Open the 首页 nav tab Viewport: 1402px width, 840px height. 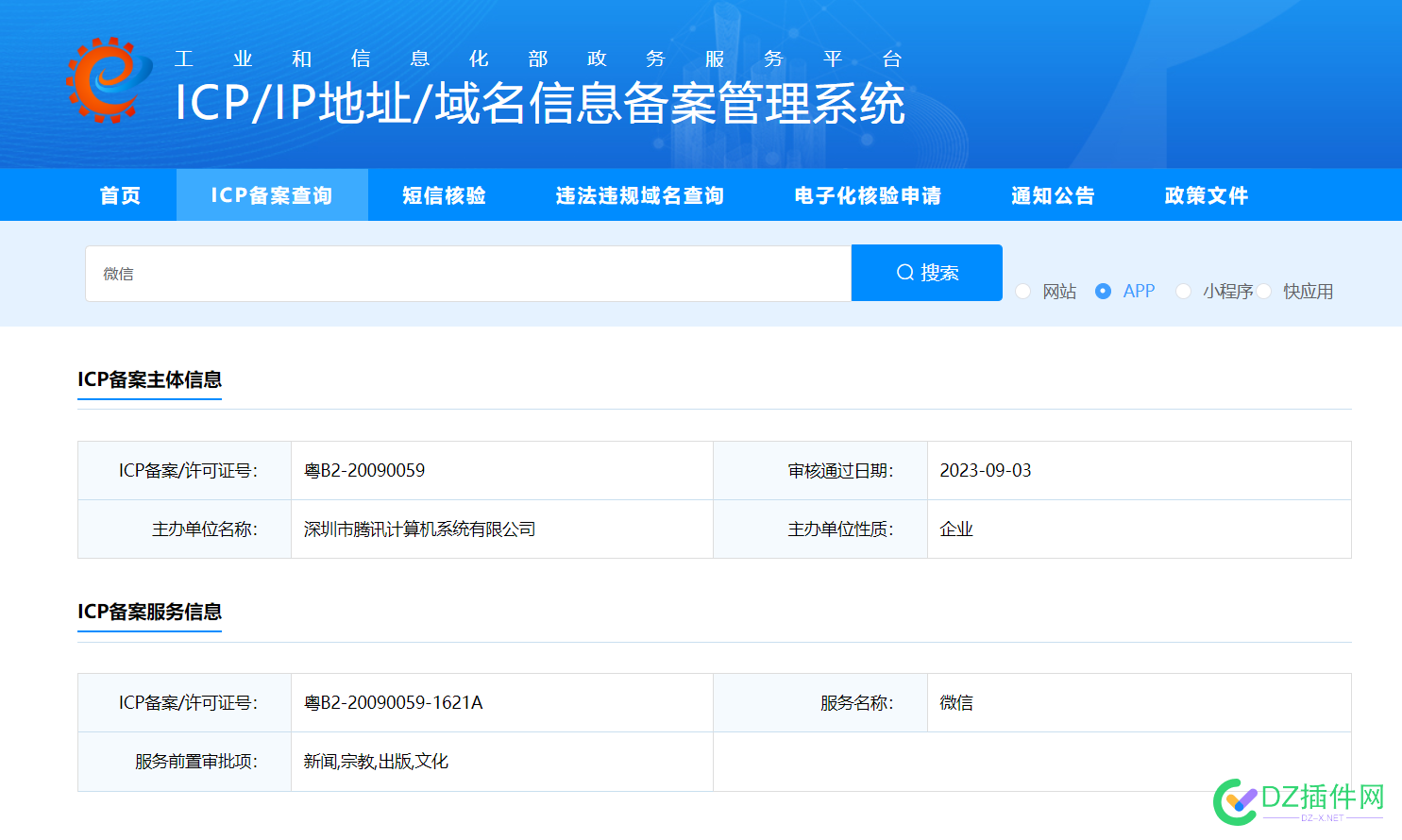click(120, 195)
